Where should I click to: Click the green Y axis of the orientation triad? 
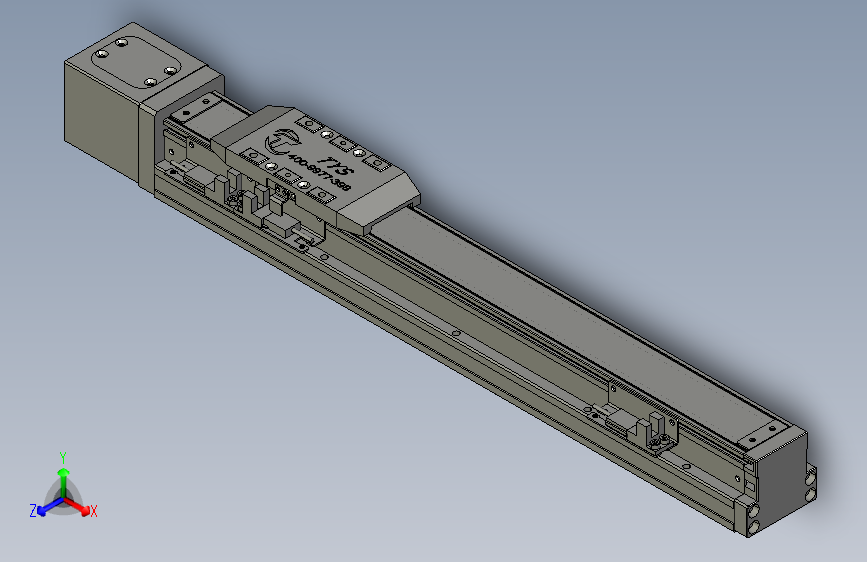point(64,482)
